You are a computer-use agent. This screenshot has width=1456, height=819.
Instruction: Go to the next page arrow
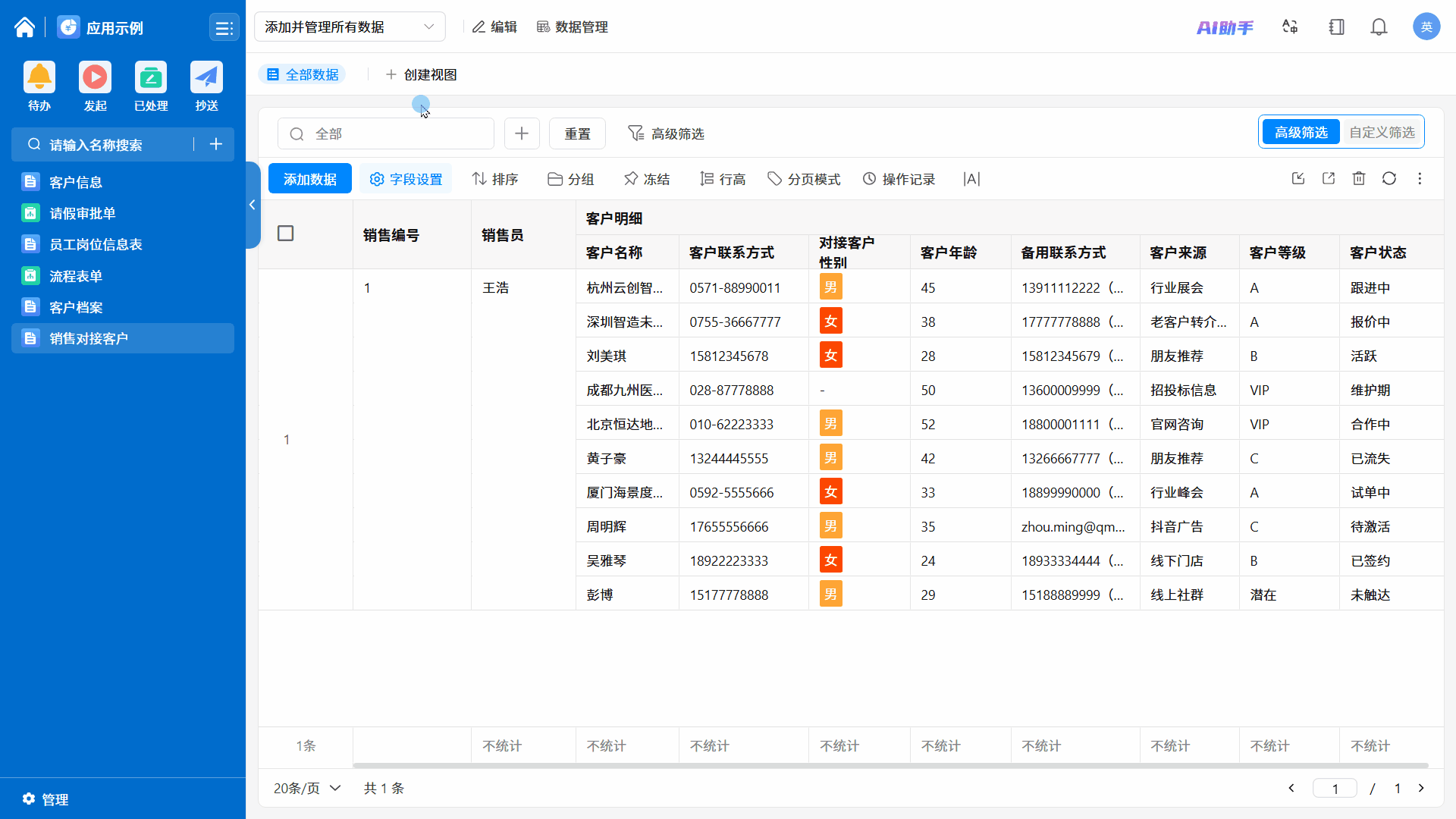(1421, 788)
